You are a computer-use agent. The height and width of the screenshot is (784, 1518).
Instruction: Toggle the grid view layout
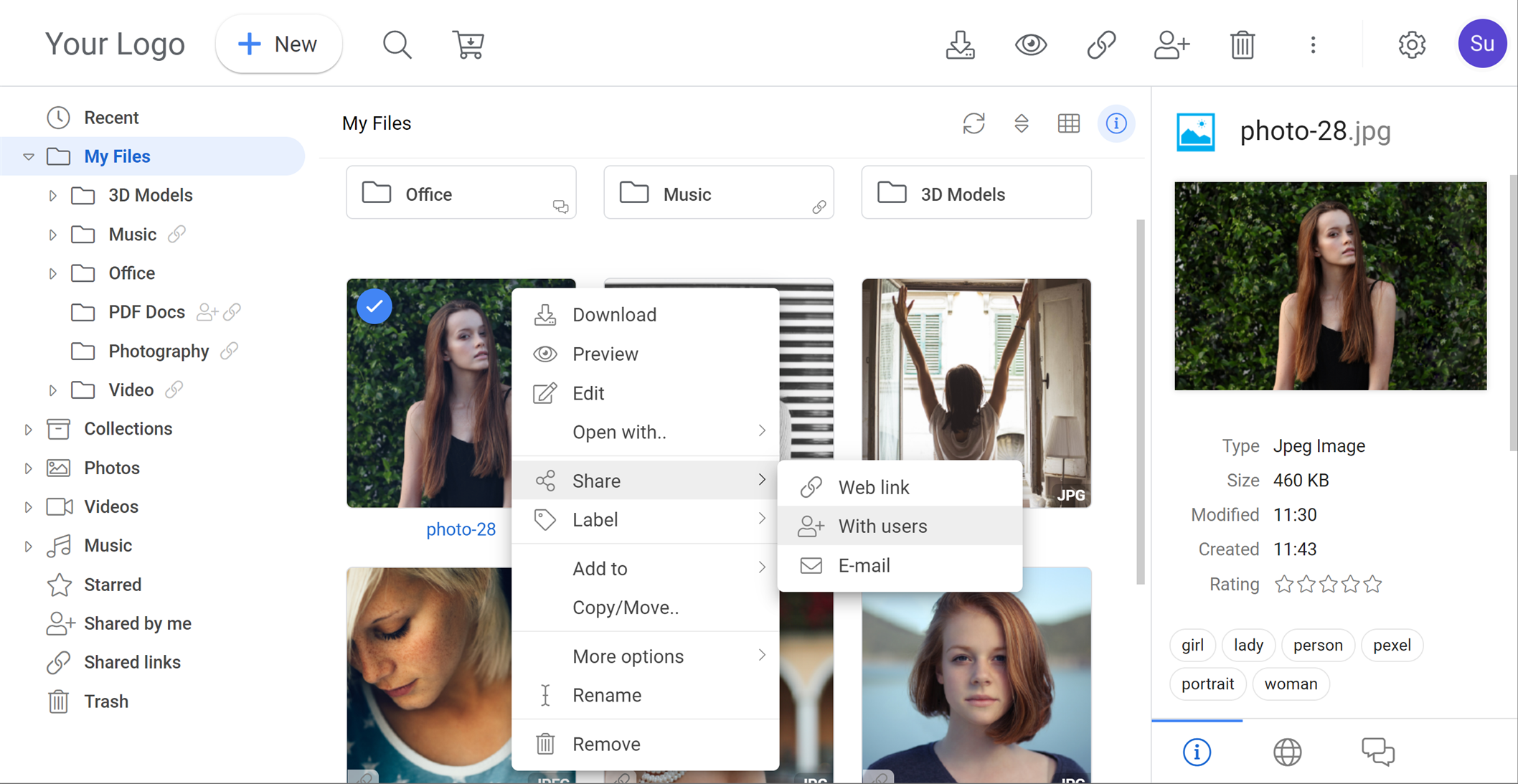pyautogui.click(x=1068, y=123)
